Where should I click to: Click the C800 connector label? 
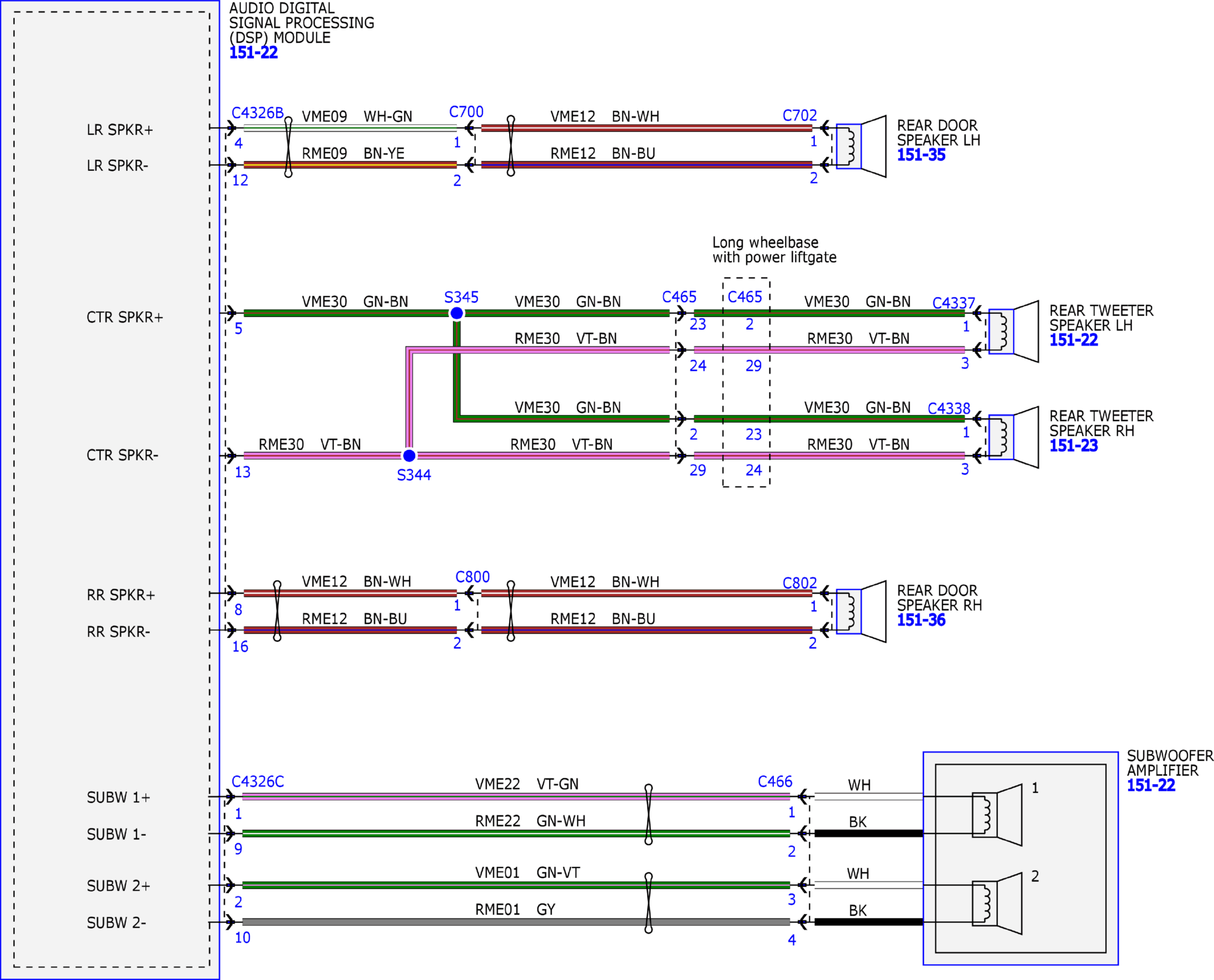click(472, 577)
